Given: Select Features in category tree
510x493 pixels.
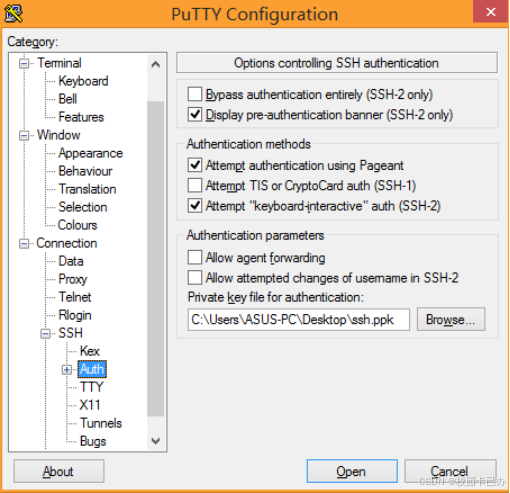Looking at the screenshot, I should coord(81,117).
